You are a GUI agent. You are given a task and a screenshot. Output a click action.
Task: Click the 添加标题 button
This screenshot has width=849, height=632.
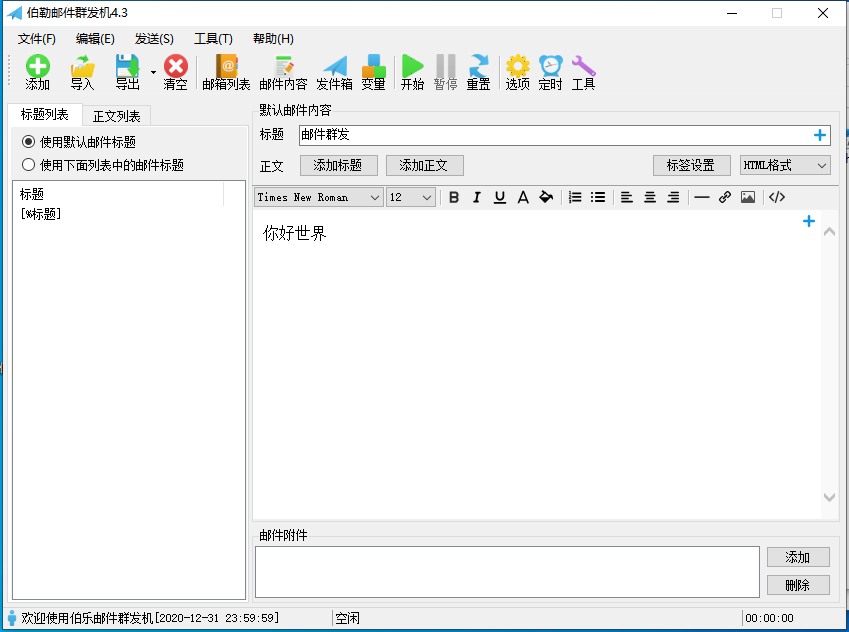pyautogui.click(x=338, y=165)
